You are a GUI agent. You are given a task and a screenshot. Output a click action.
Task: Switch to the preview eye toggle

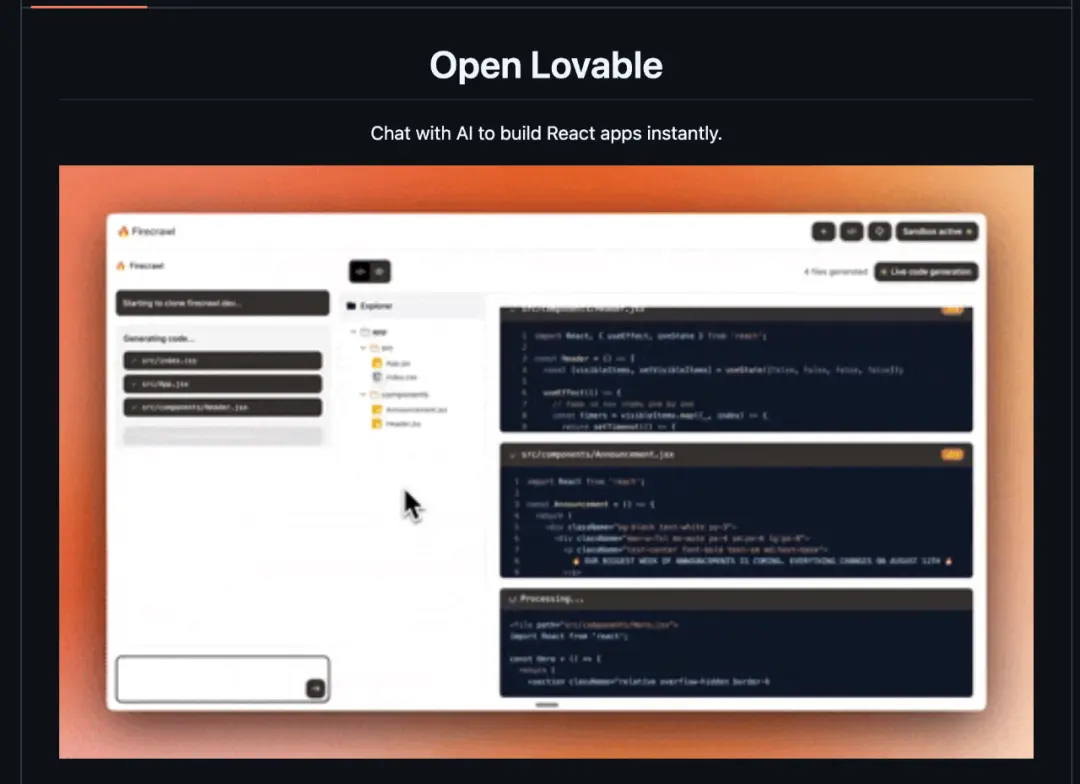point(380,271)
